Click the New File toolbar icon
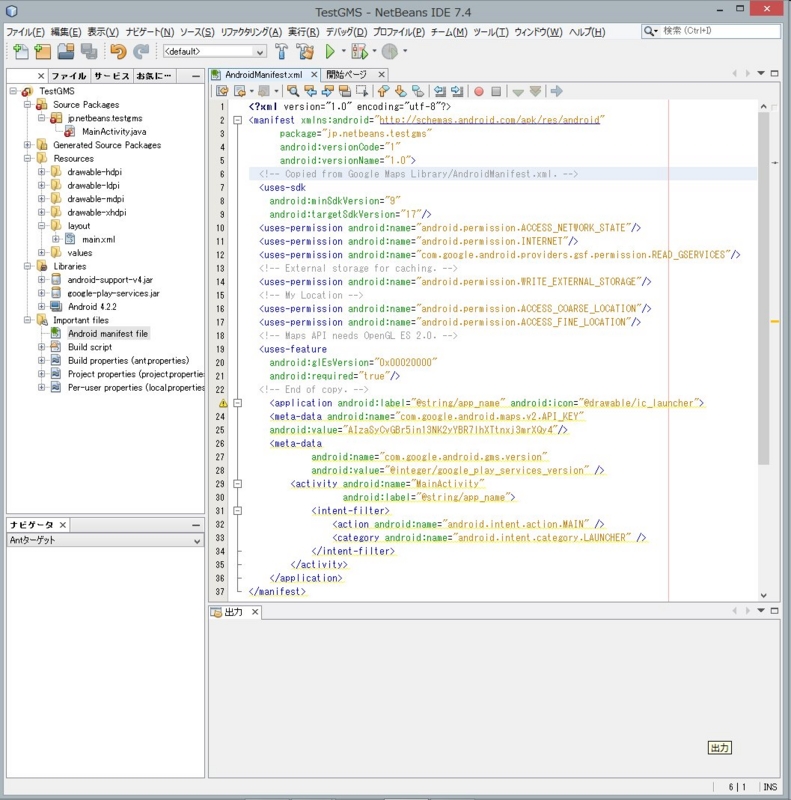Viewport: 791px width, 800px height. (x=20, y=51)
